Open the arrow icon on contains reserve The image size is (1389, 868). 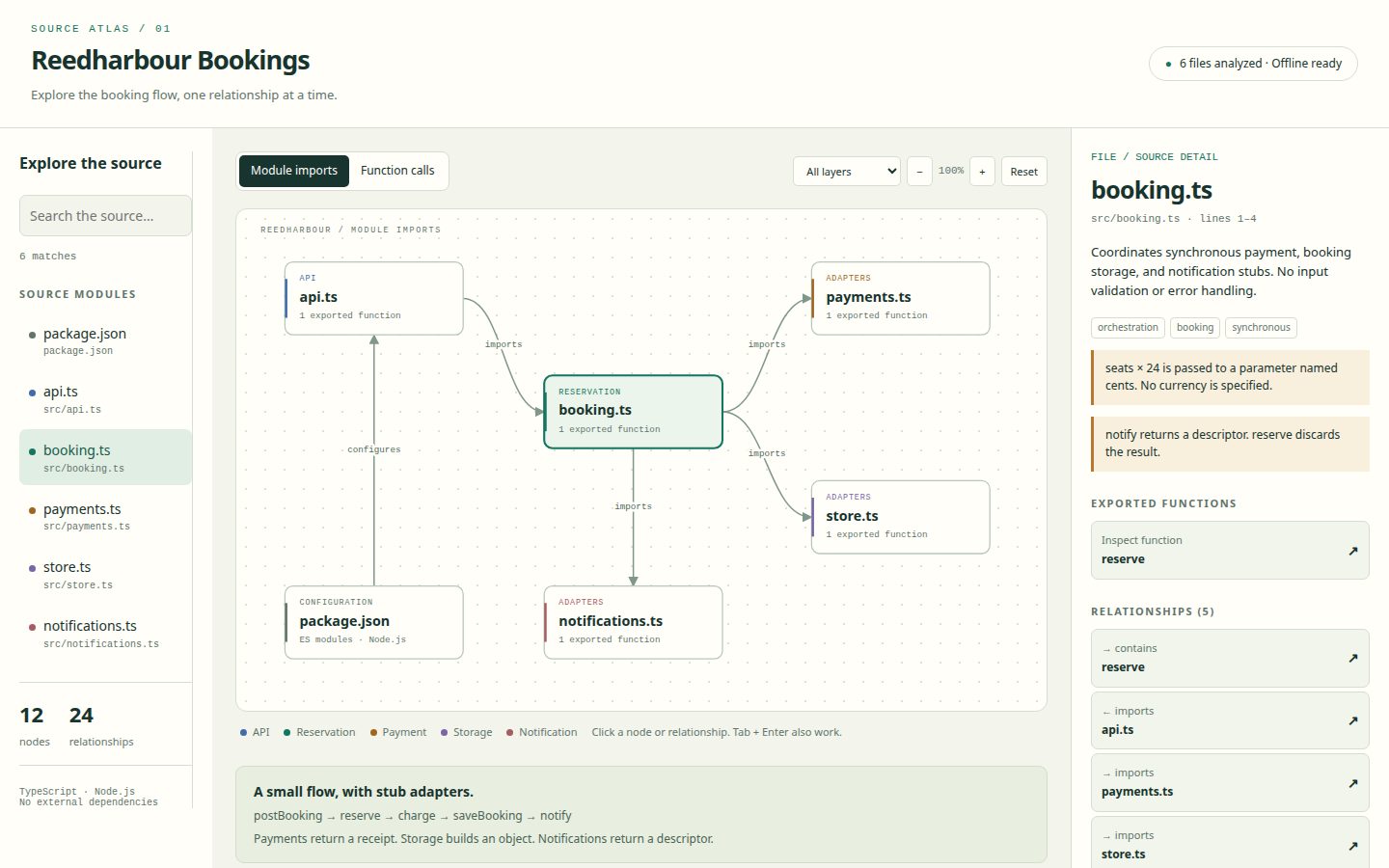[1352, 658]
